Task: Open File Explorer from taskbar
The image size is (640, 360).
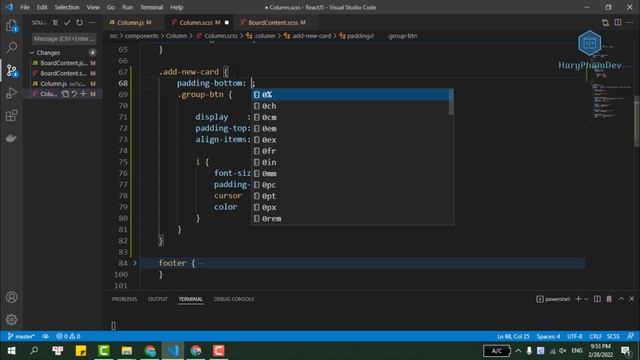Action: (127, 351)
